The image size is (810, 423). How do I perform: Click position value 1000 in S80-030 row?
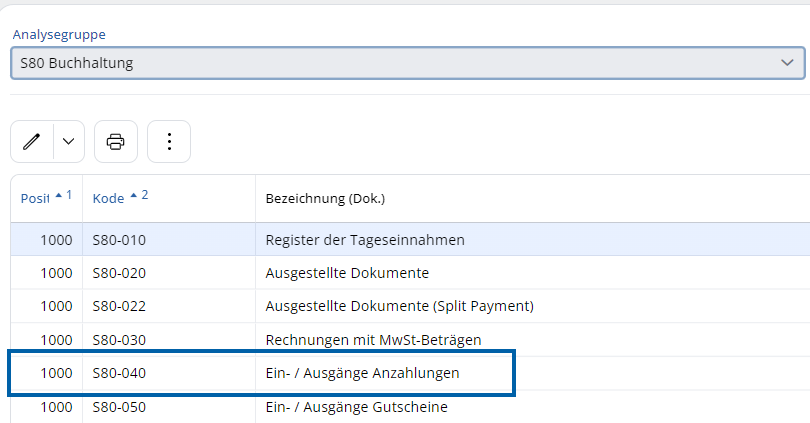pos(58,340)
